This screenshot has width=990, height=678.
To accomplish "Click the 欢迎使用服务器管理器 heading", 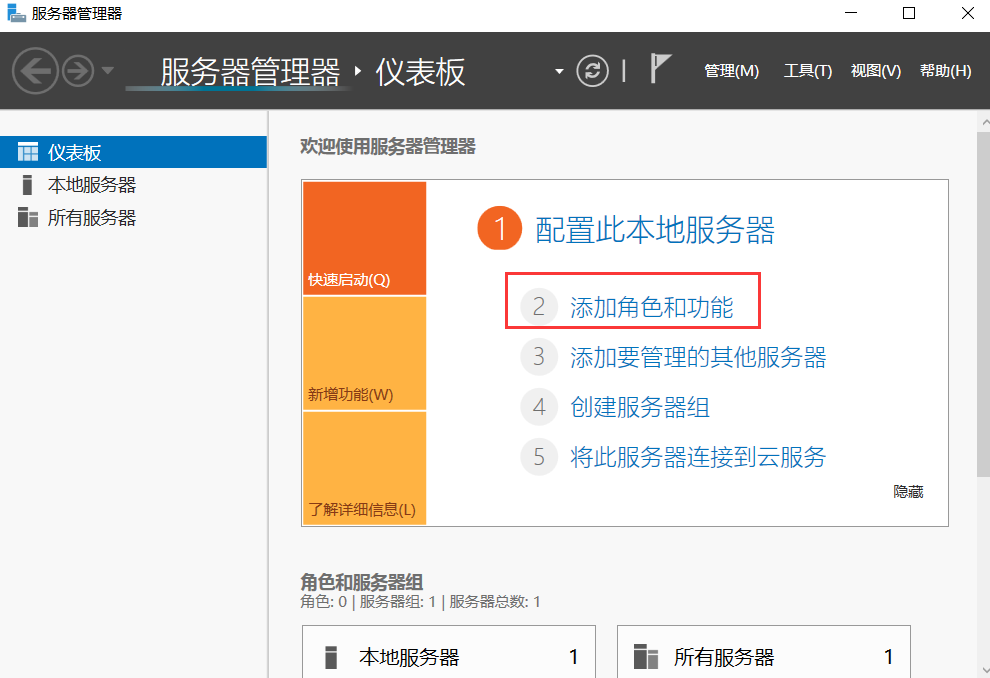I will coord(388,146).
